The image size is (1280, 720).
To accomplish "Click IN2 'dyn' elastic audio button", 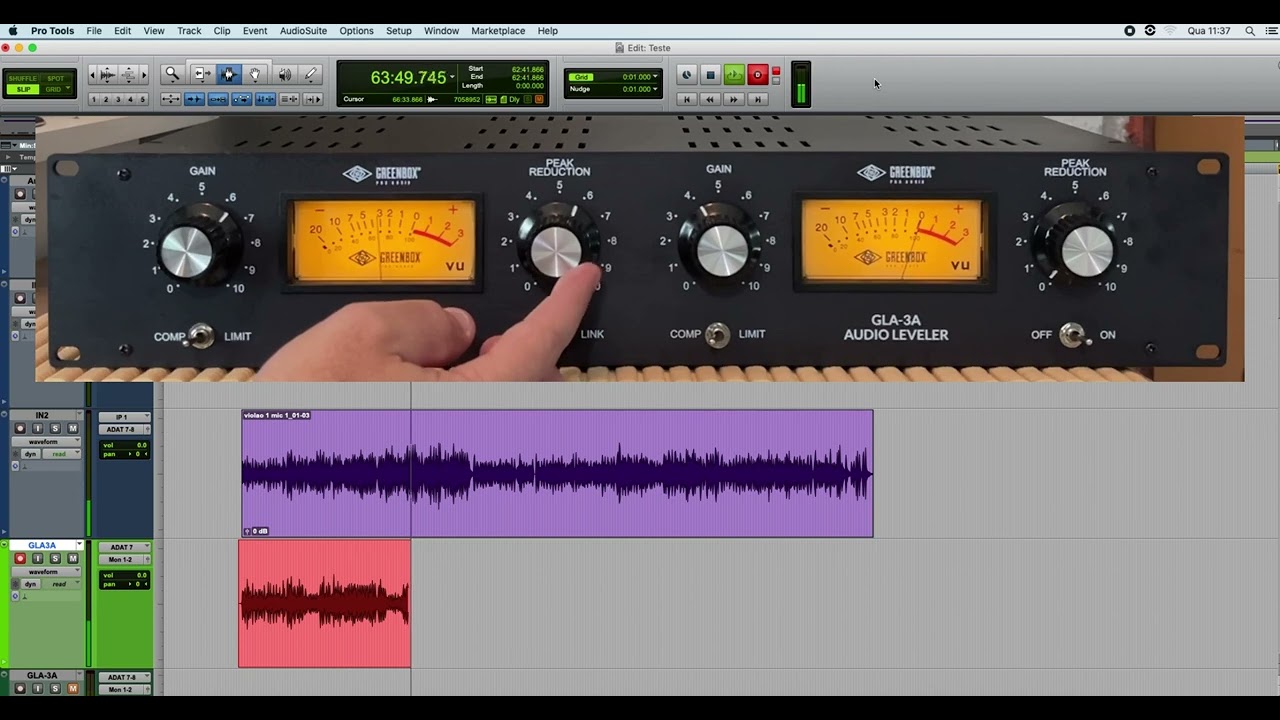I will [x=30, y=454].
